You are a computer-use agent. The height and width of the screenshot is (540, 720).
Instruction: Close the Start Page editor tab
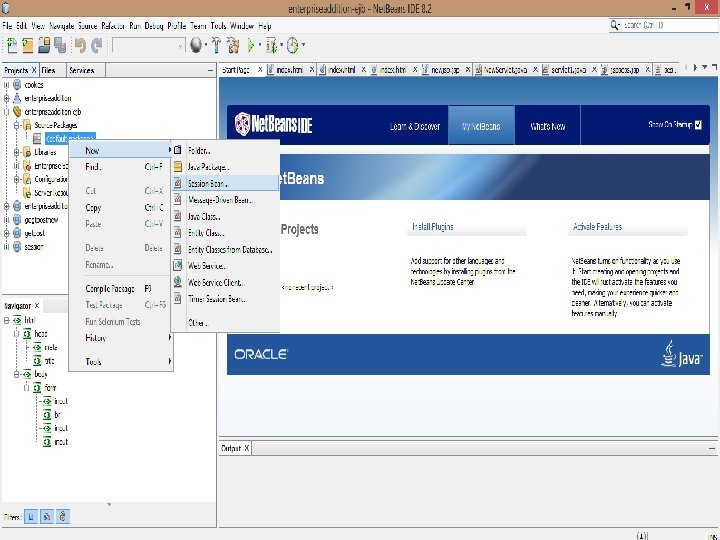click(x=260, y=70)
